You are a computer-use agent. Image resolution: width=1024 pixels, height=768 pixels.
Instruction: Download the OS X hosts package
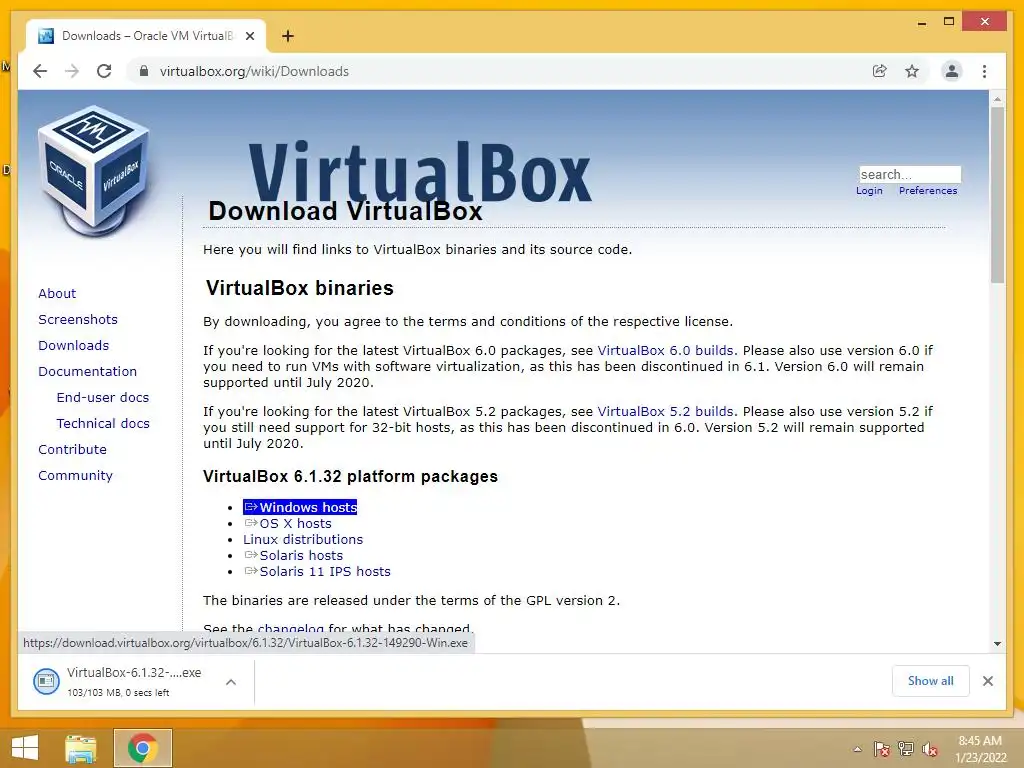tap(288, 524)
